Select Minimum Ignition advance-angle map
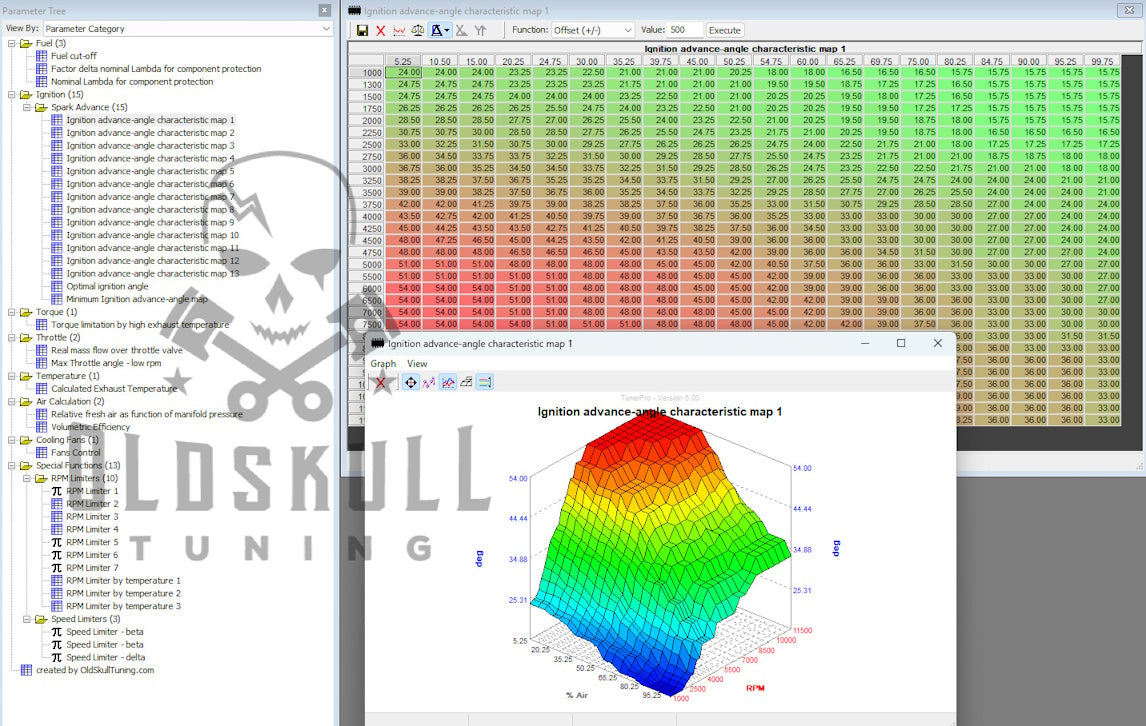Viewport: 1146px width, 726px height. tap(137, 299)
